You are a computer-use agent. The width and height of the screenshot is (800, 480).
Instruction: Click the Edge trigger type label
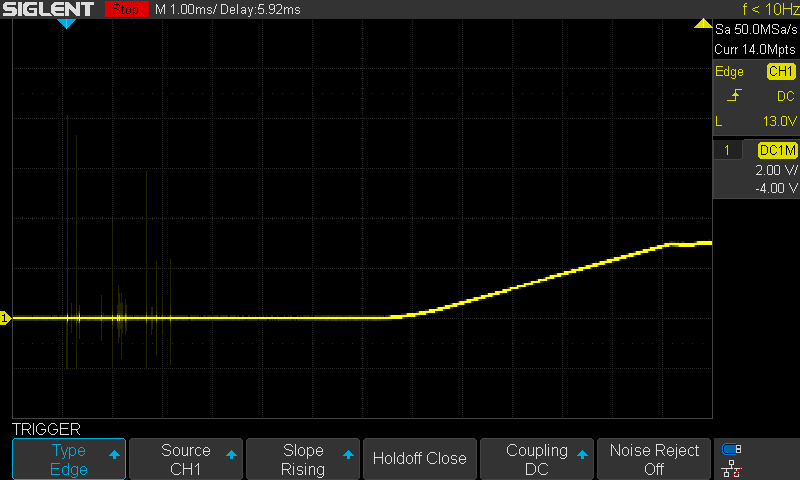729,71
